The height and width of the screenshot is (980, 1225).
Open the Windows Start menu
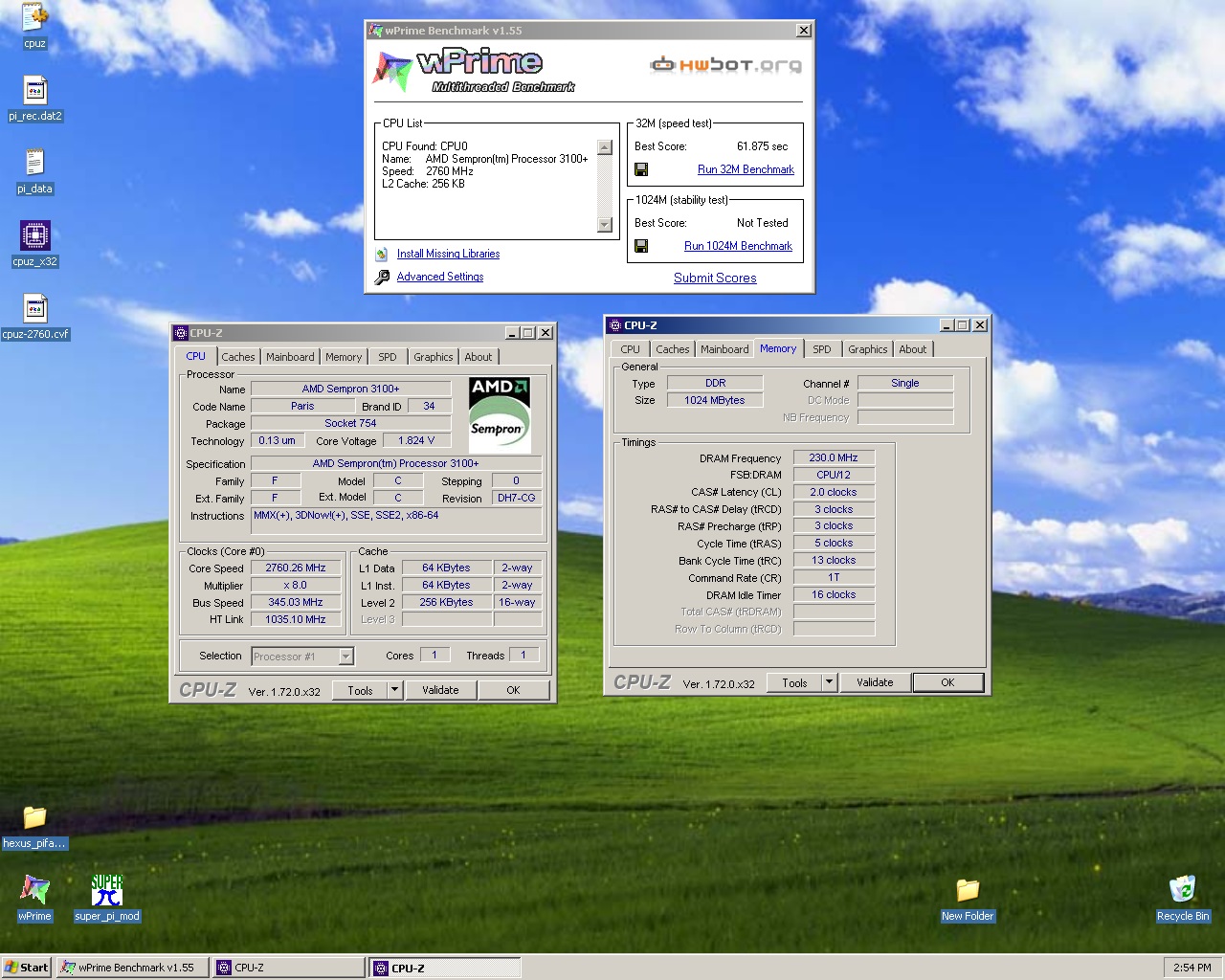26,968
